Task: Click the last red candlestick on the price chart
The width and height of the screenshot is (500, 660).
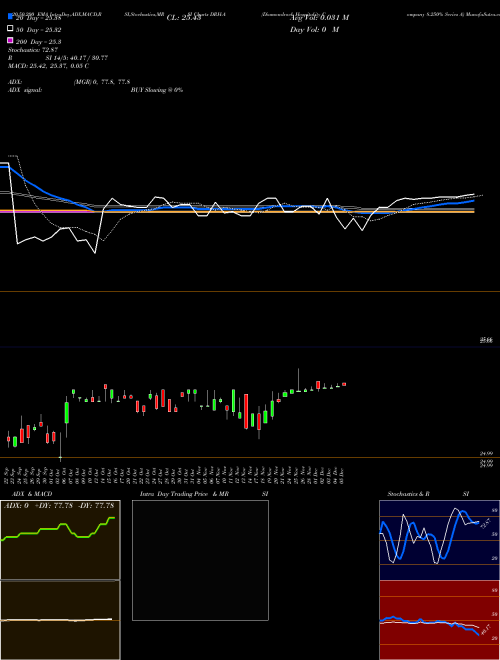Action: (x=344, y=384)
